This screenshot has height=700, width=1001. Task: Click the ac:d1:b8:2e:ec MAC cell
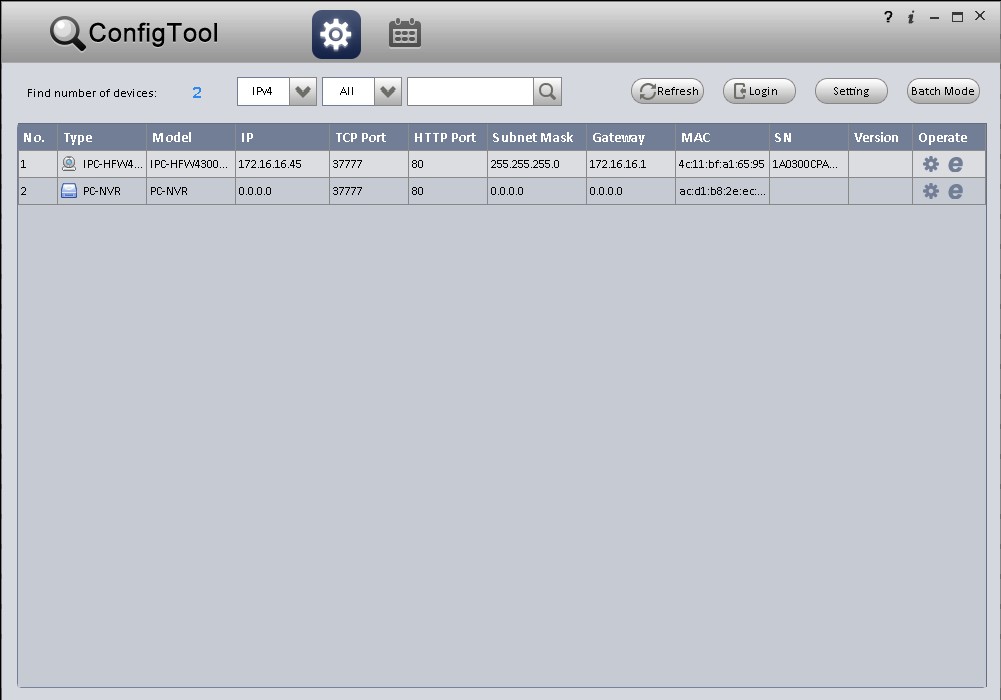[x=722, y=191]
